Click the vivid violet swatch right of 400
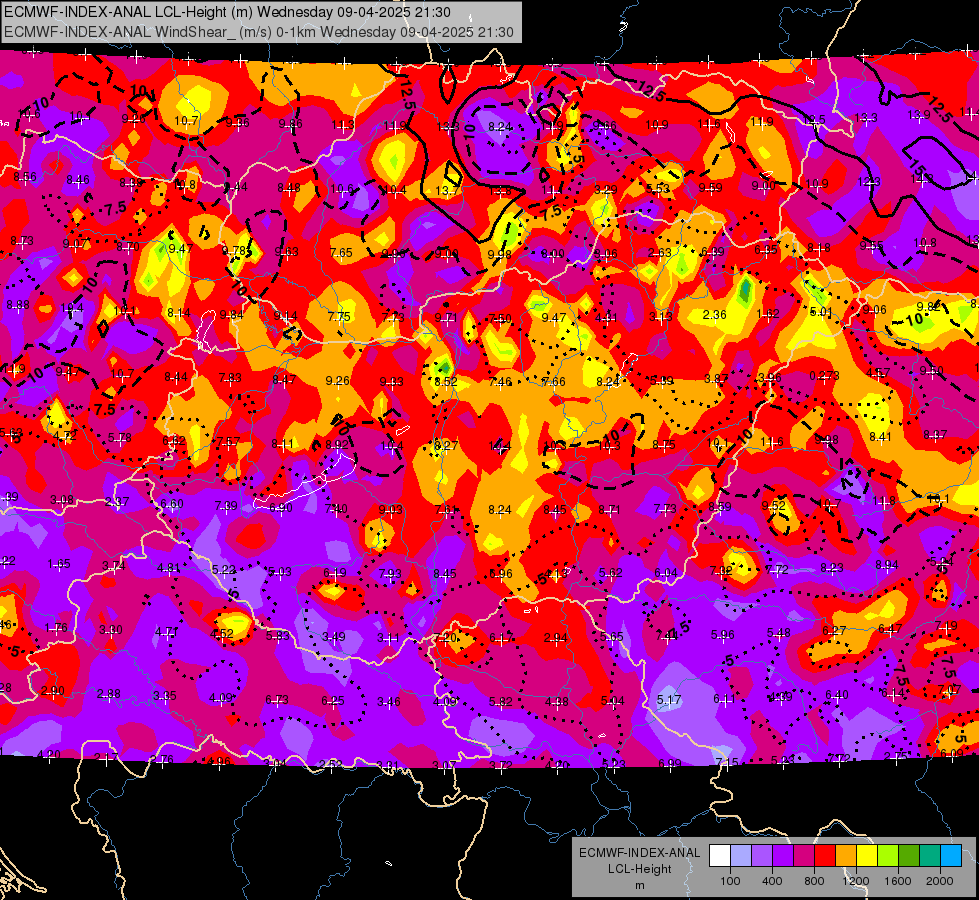Viewport: 979px width, 900px height. tap(783, 856)
